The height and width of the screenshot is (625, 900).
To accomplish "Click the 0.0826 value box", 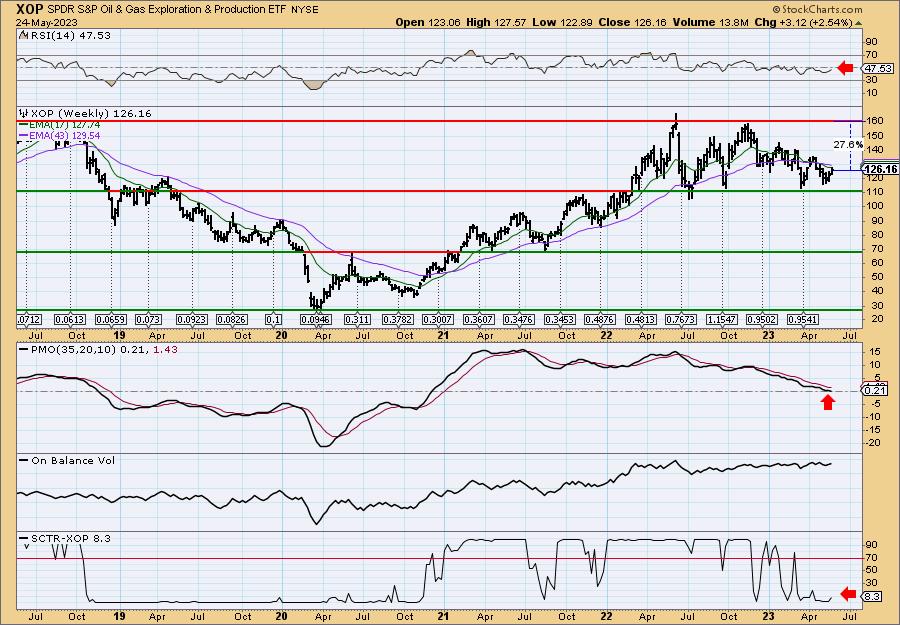I will pos(232,319).
